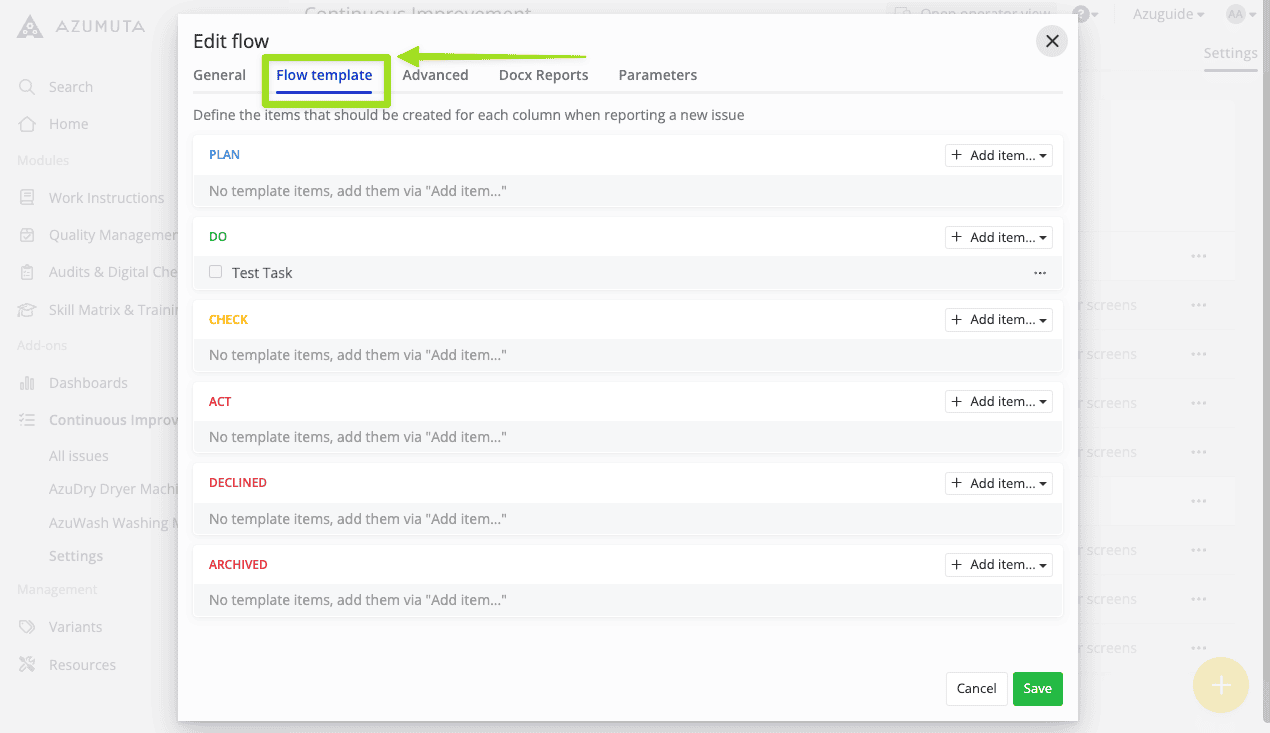Screen dimensions: 1270x733
Task: Click the yellow plus floating button
Action: 1220,685
